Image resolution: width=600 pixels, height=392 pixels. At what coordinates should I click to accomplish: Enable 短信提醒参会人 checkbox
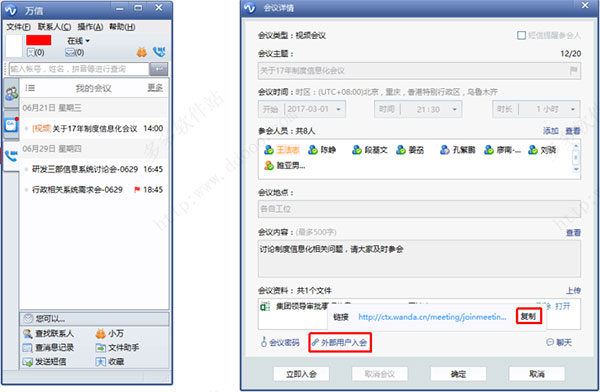tap(521, 36)
